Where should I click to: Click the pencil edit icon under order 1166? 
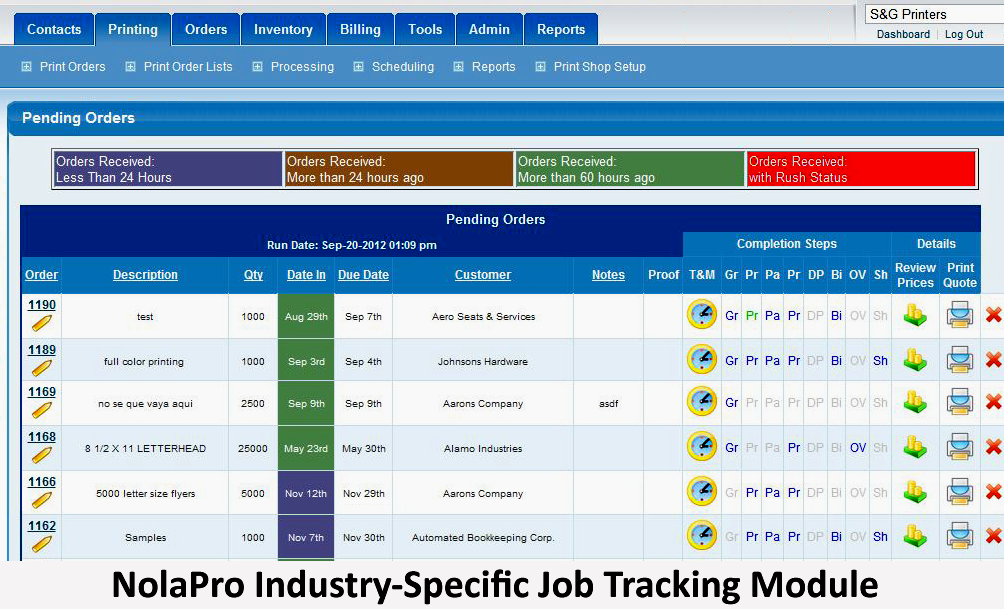(41, 500)
